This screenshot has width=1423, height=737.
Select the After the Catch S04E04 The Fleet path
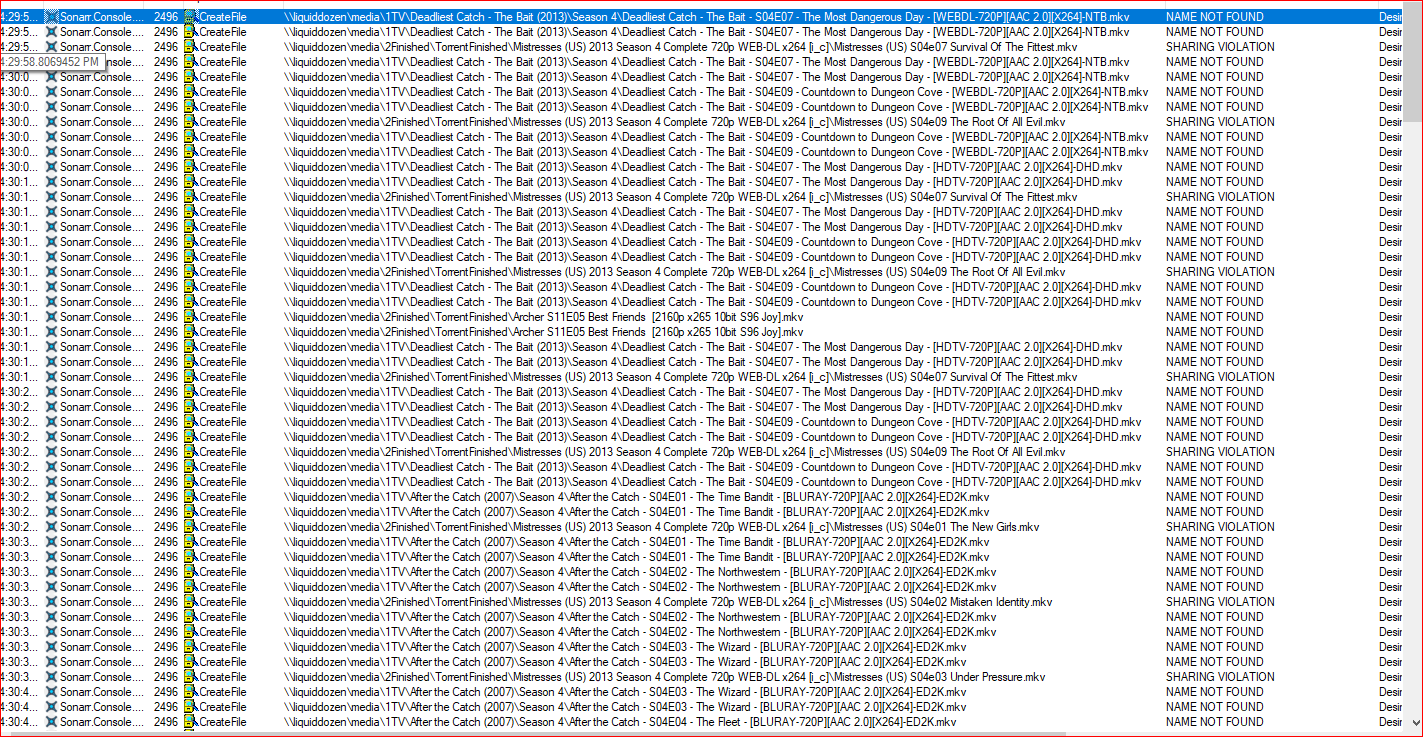tap(620, 722)
